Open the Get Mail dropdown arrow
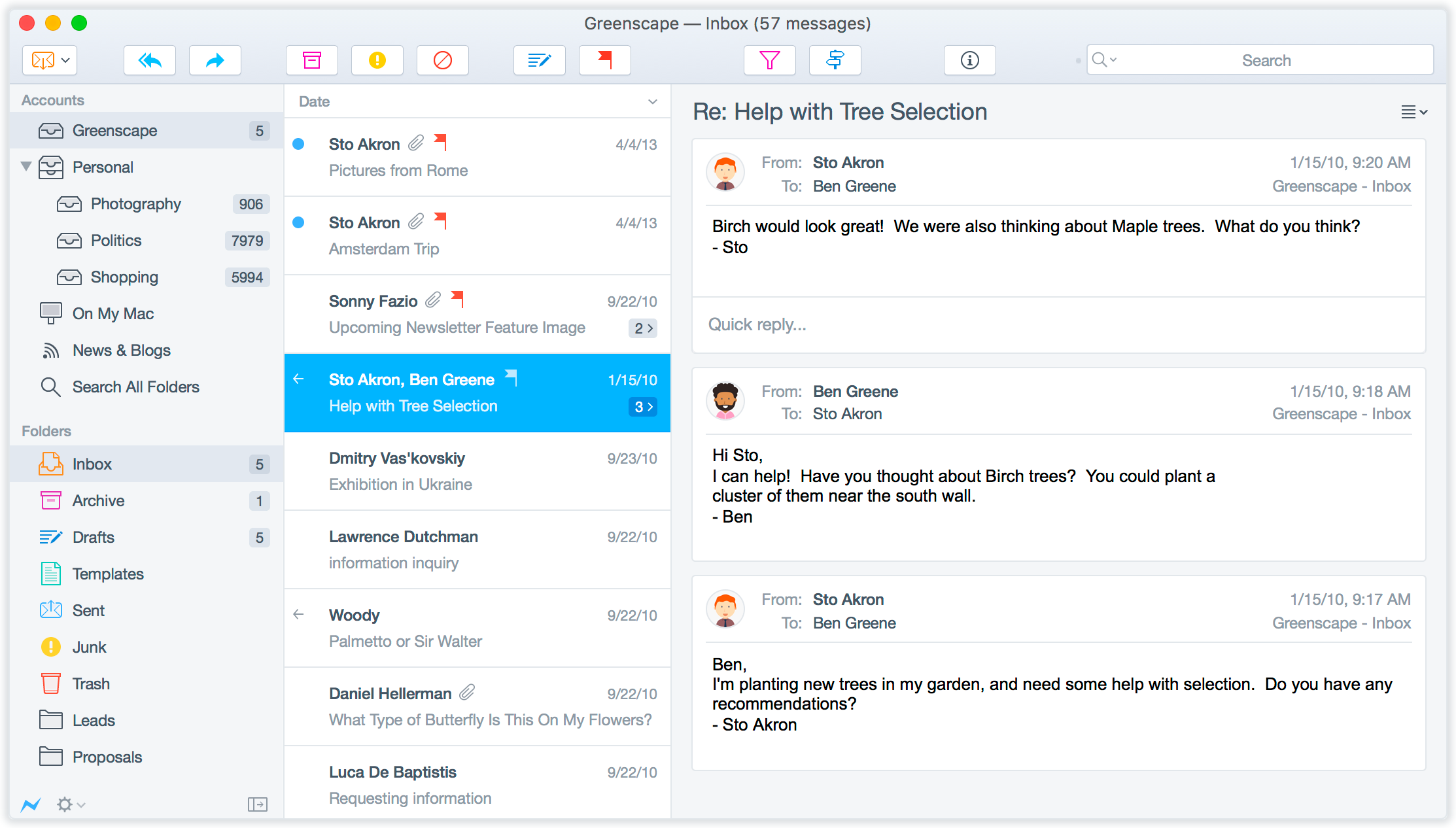Viewport: 1456px width, 828px height. point(65,61)
